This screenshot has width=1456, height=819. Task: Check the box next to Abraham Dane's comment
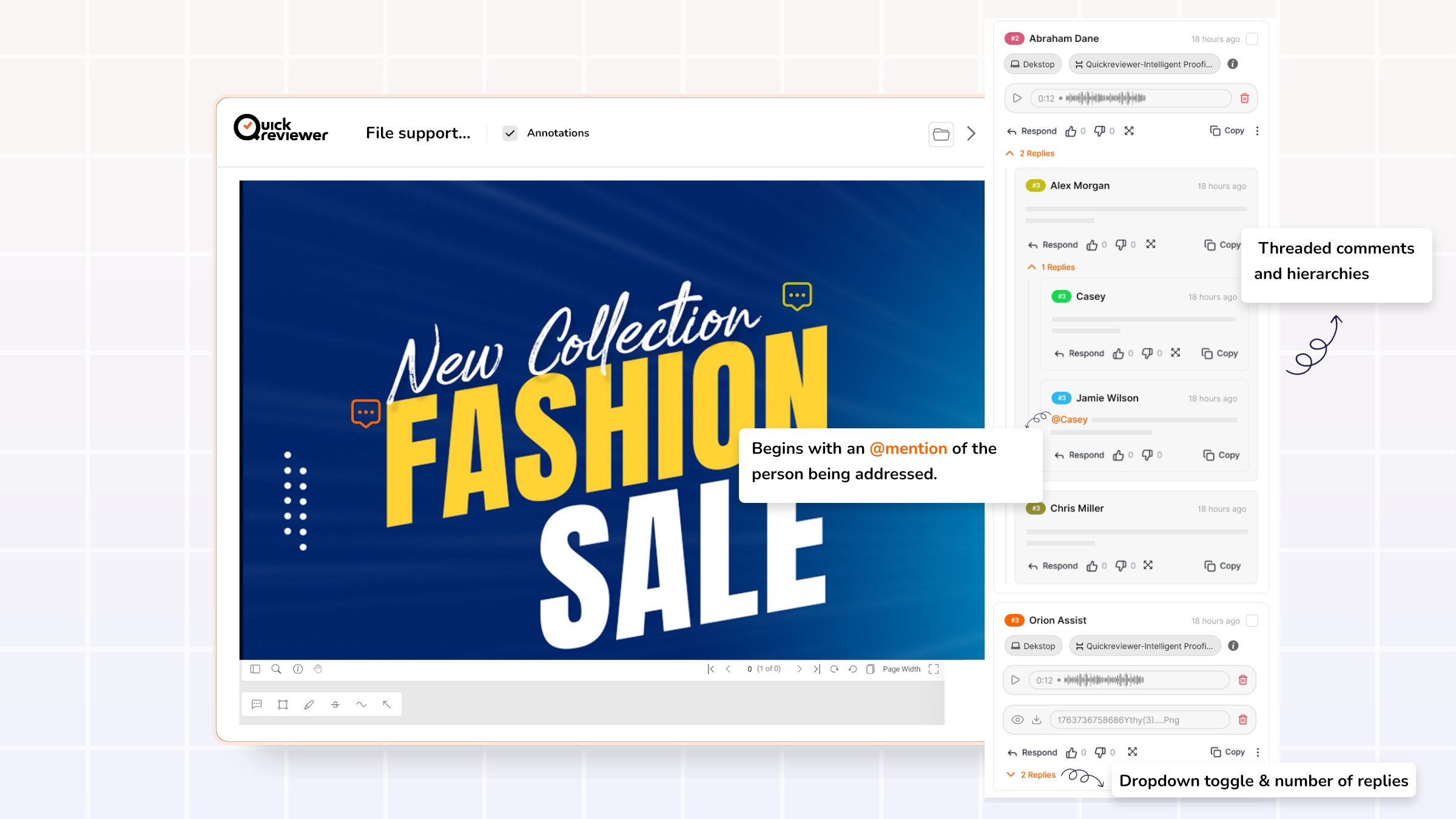pyautogui.click(x=1252, y=39)
